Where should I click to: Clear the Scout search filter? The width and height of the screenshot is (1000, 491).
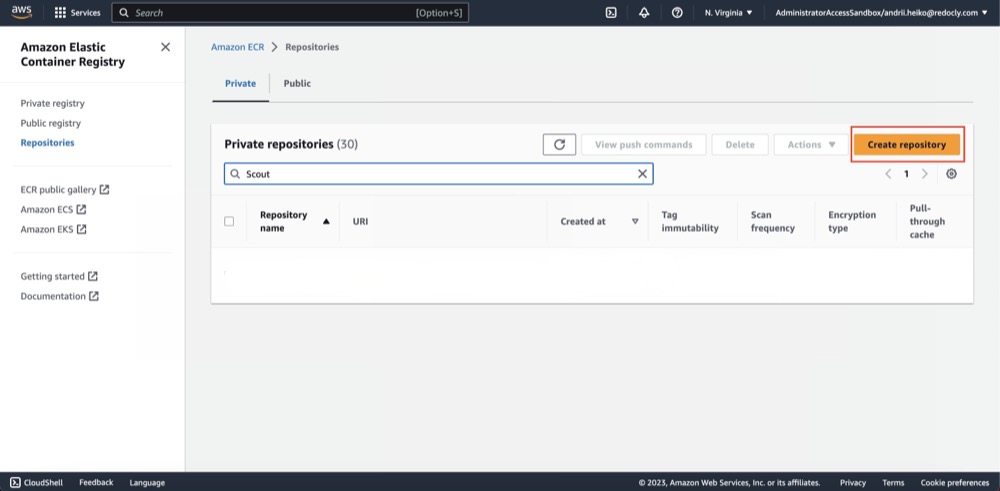coord(642,174)
